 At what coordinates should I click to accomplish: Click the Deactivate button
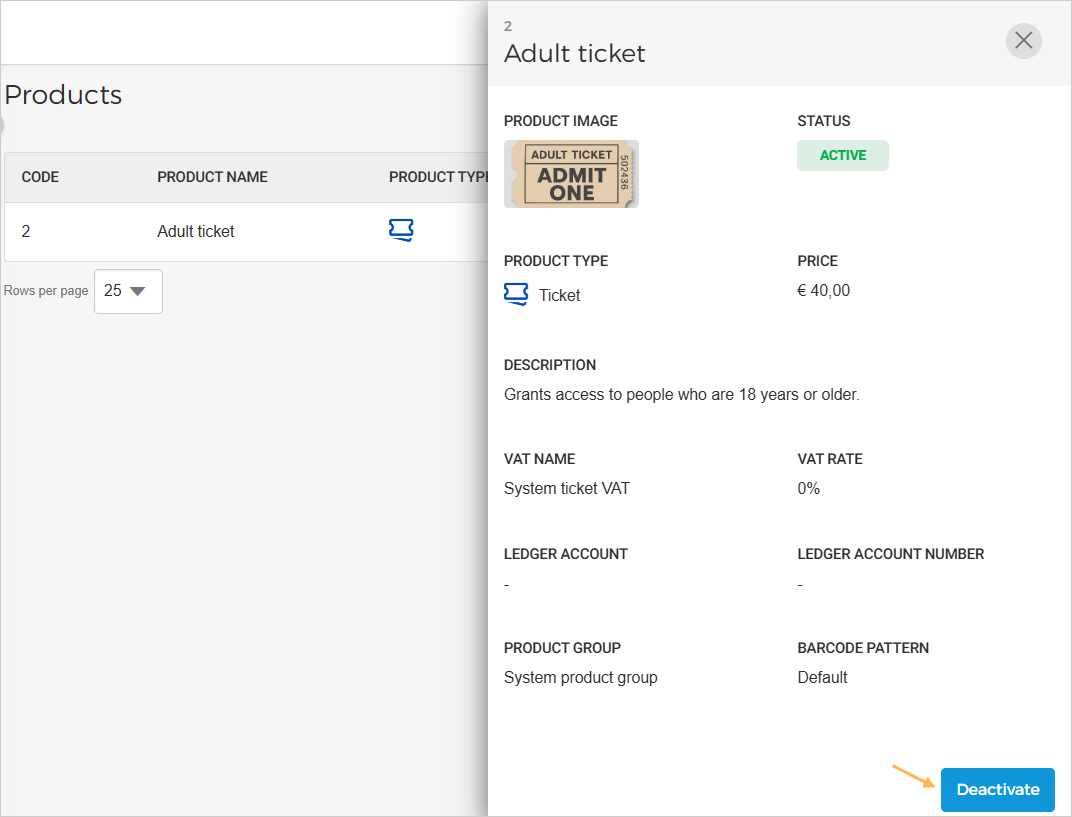tap(997, 790)
